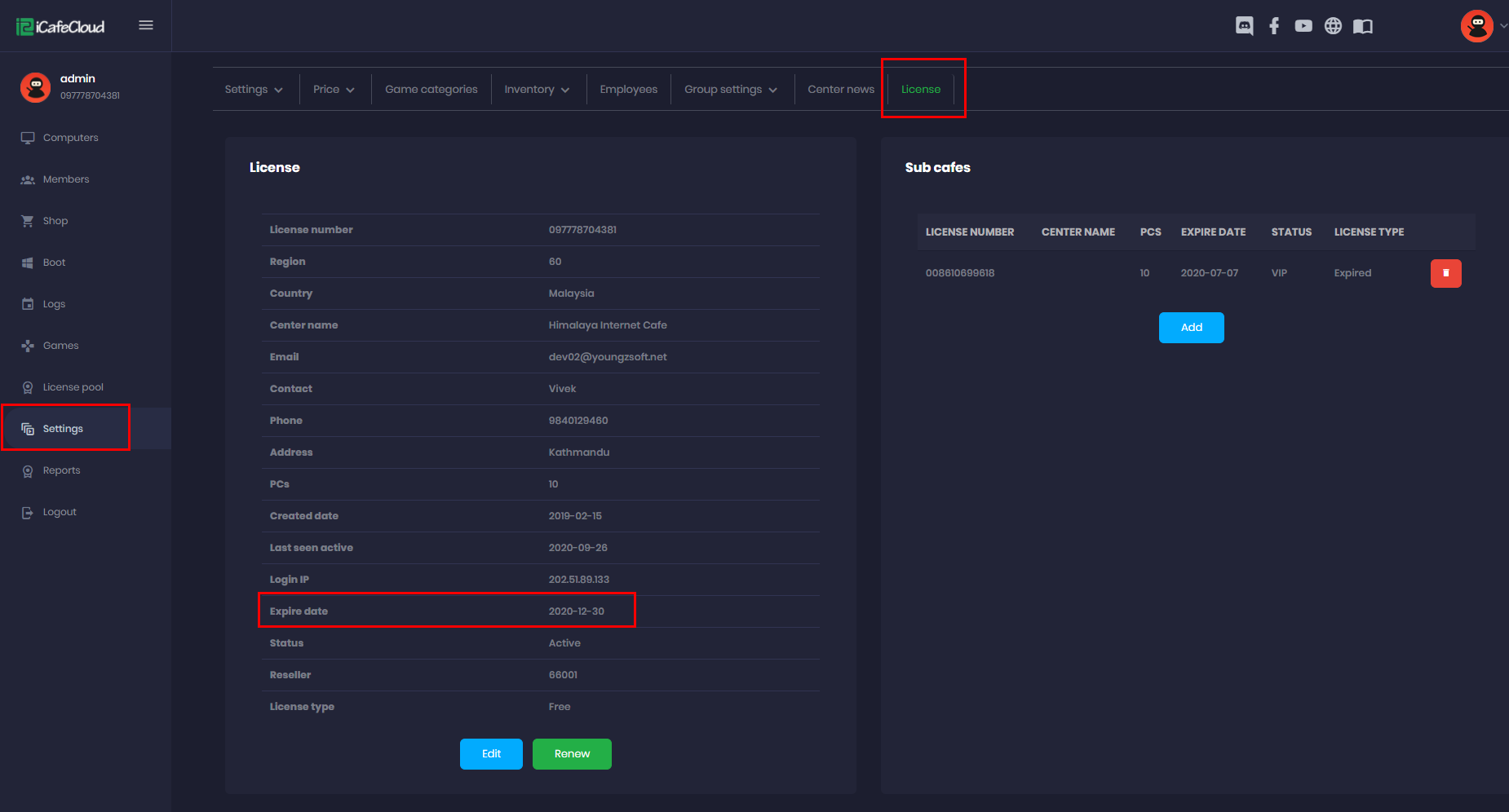Open the documentation book icon

point(1362,26)
